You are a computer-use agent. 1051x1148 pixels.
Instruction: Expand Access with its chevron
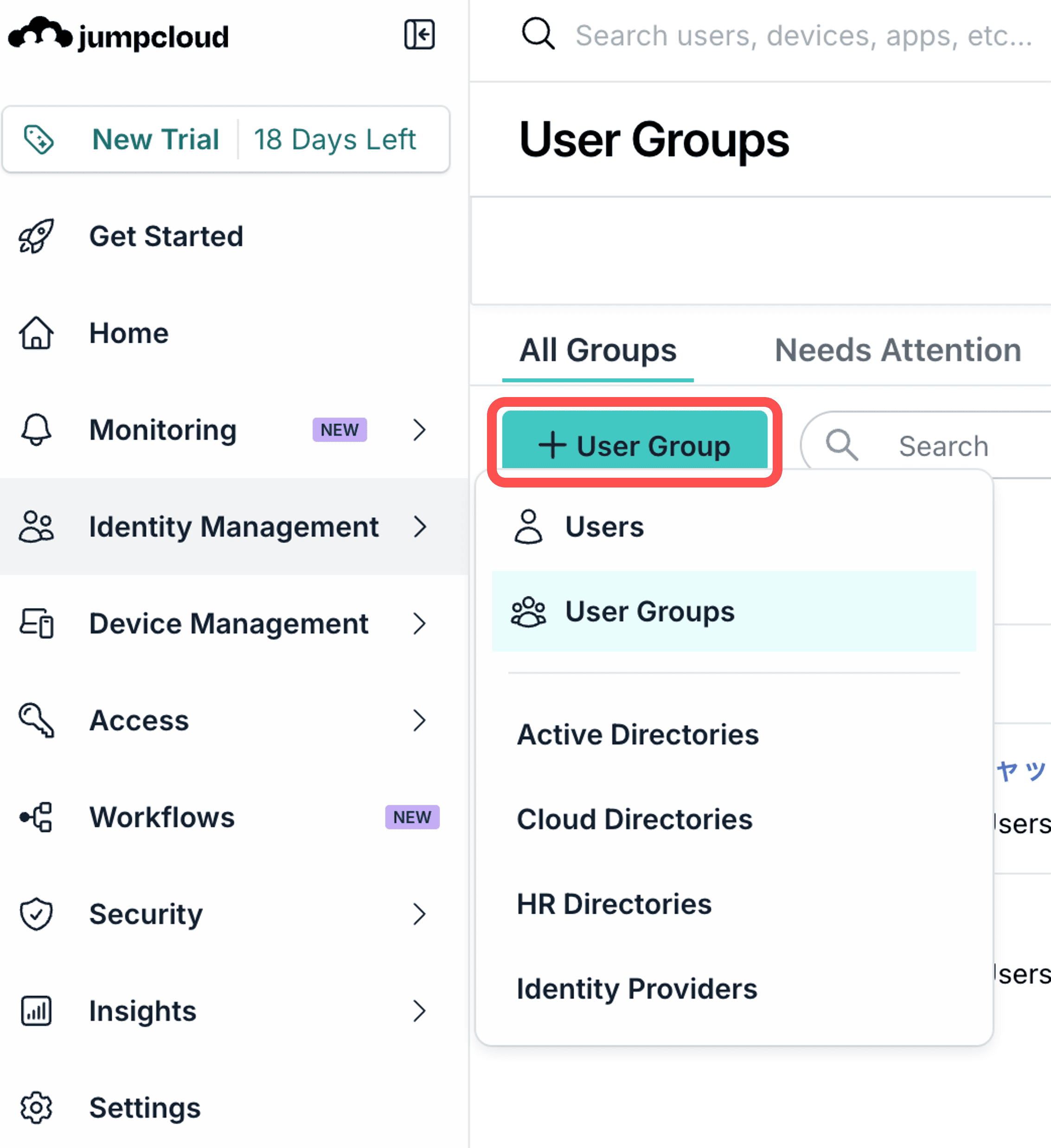420,720
